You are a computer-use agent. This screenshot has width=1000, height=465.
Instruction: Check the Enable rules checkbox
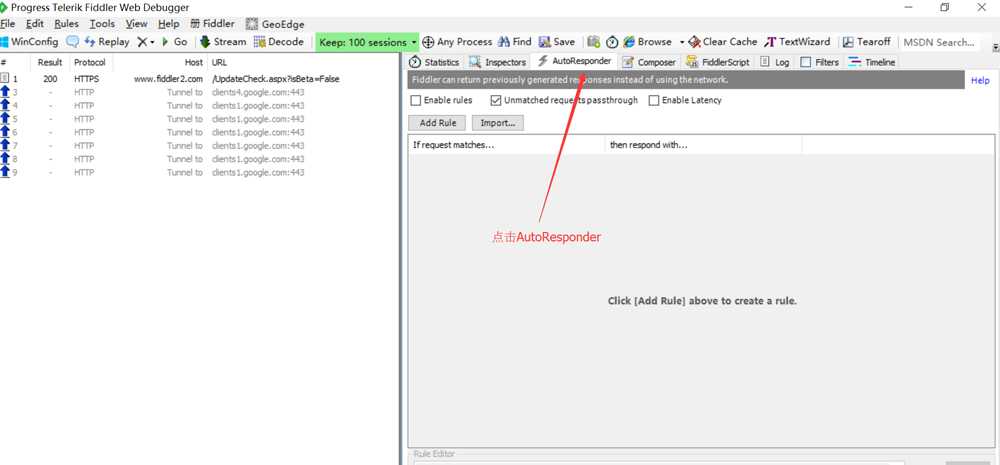click(416, 100)
